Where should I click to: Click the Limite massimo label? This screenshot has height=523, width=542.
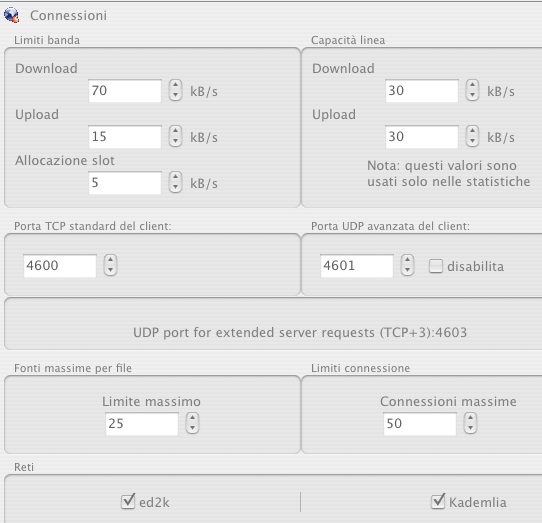click(x=151, y=401)
